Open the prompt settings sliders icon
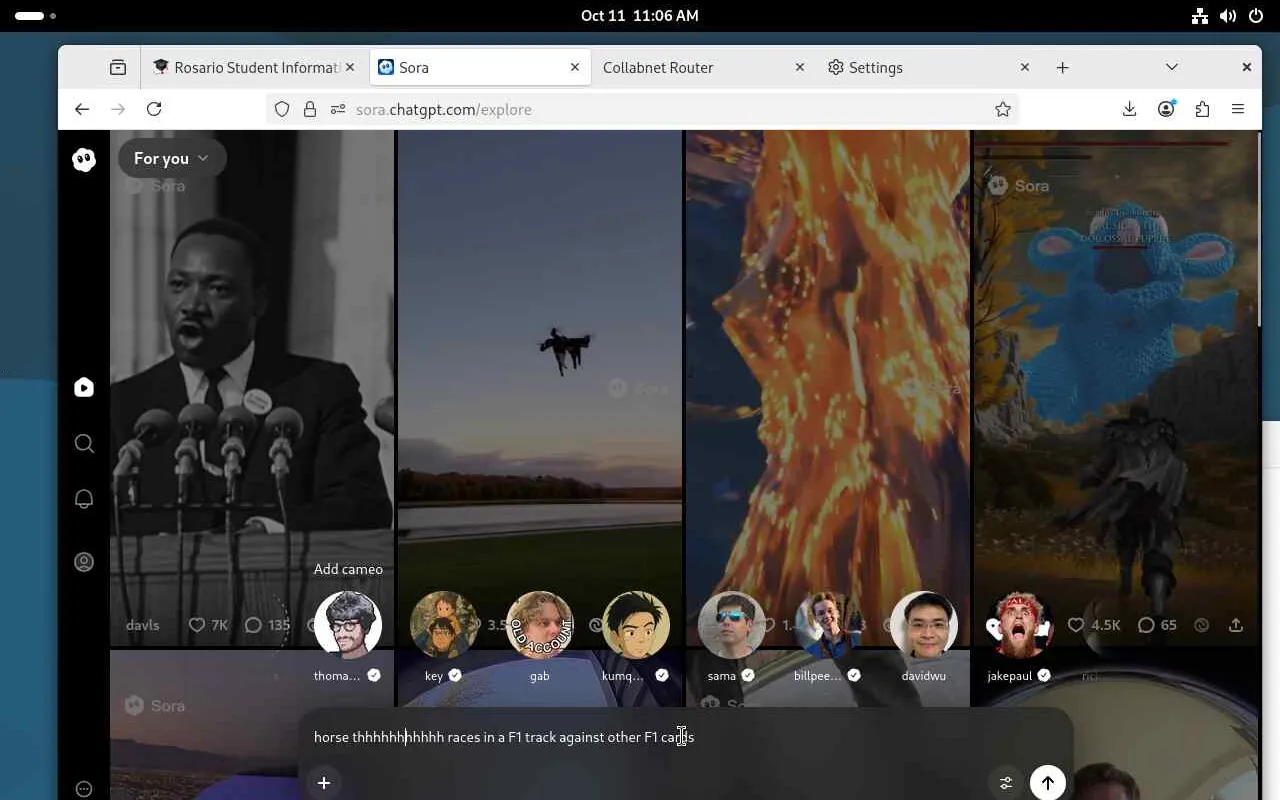Image resolution: width=1280 pixels, height=800 pixels. point(1006,783)
